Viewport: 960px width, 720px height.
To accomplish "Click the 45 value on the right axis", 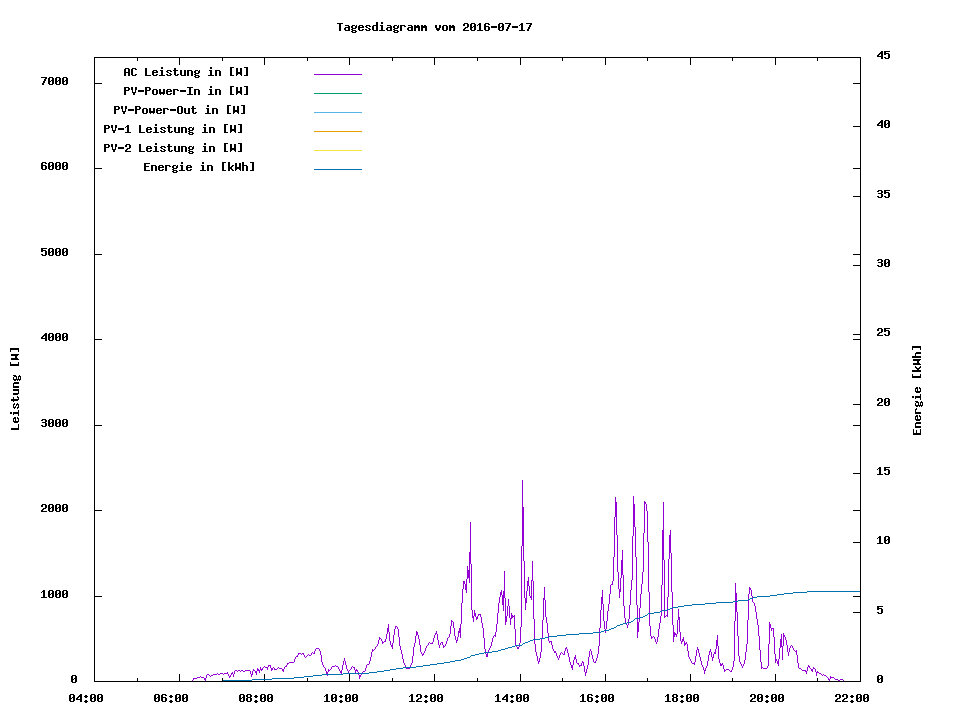I will pyautogui.click(x=883, y=55).
